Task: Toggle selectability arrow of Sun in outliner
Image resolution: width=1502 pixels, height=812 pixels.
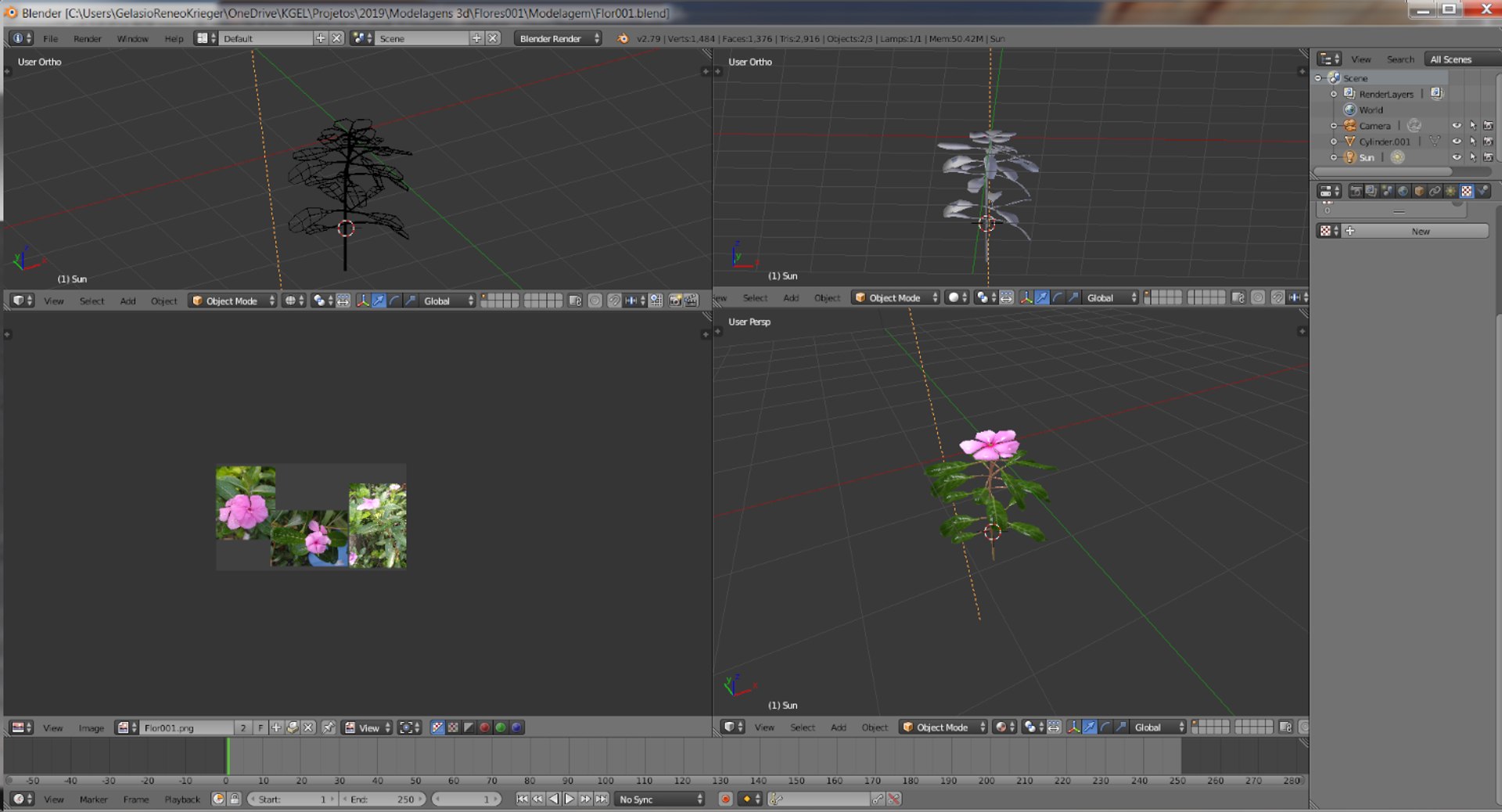Action: pyautogui.click(x=1472, y=157)
